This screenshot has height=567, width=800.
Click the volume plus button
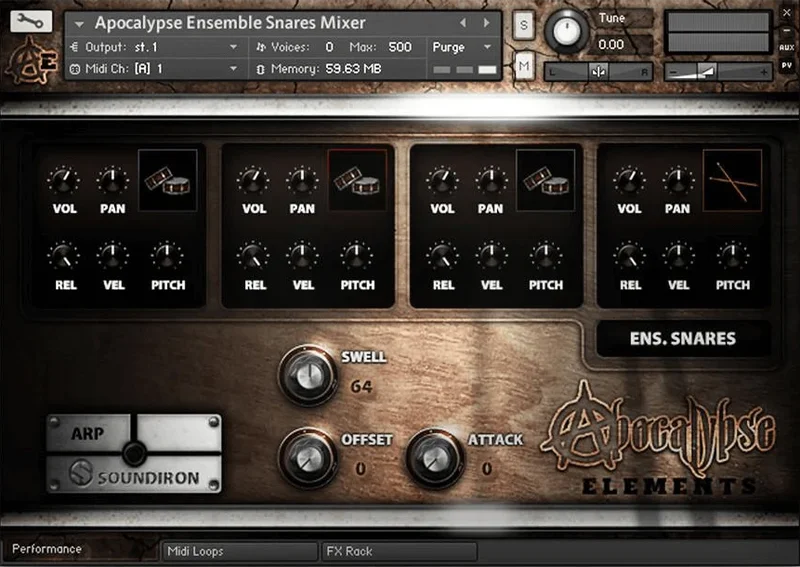coord(764,73)
